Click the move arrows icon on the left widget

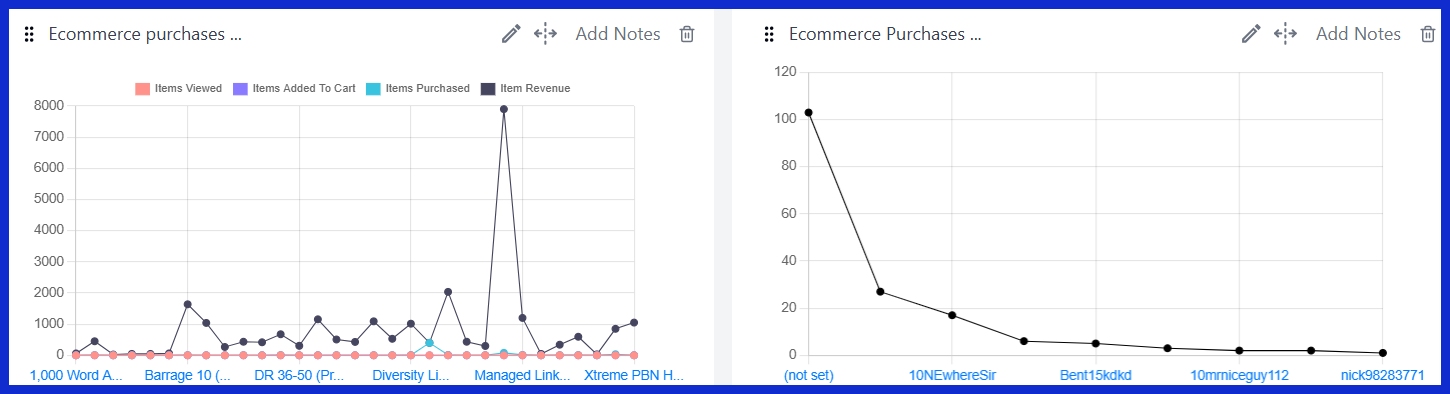click(545, 34)
